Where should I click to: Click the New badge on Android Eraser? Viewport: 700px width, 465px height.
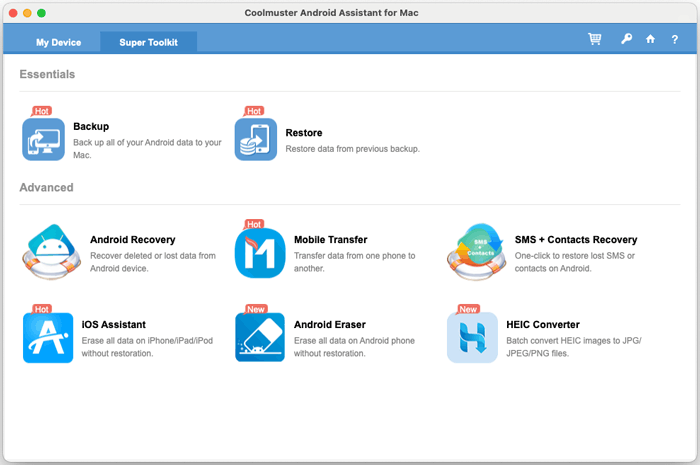click(x=256, y=309)
